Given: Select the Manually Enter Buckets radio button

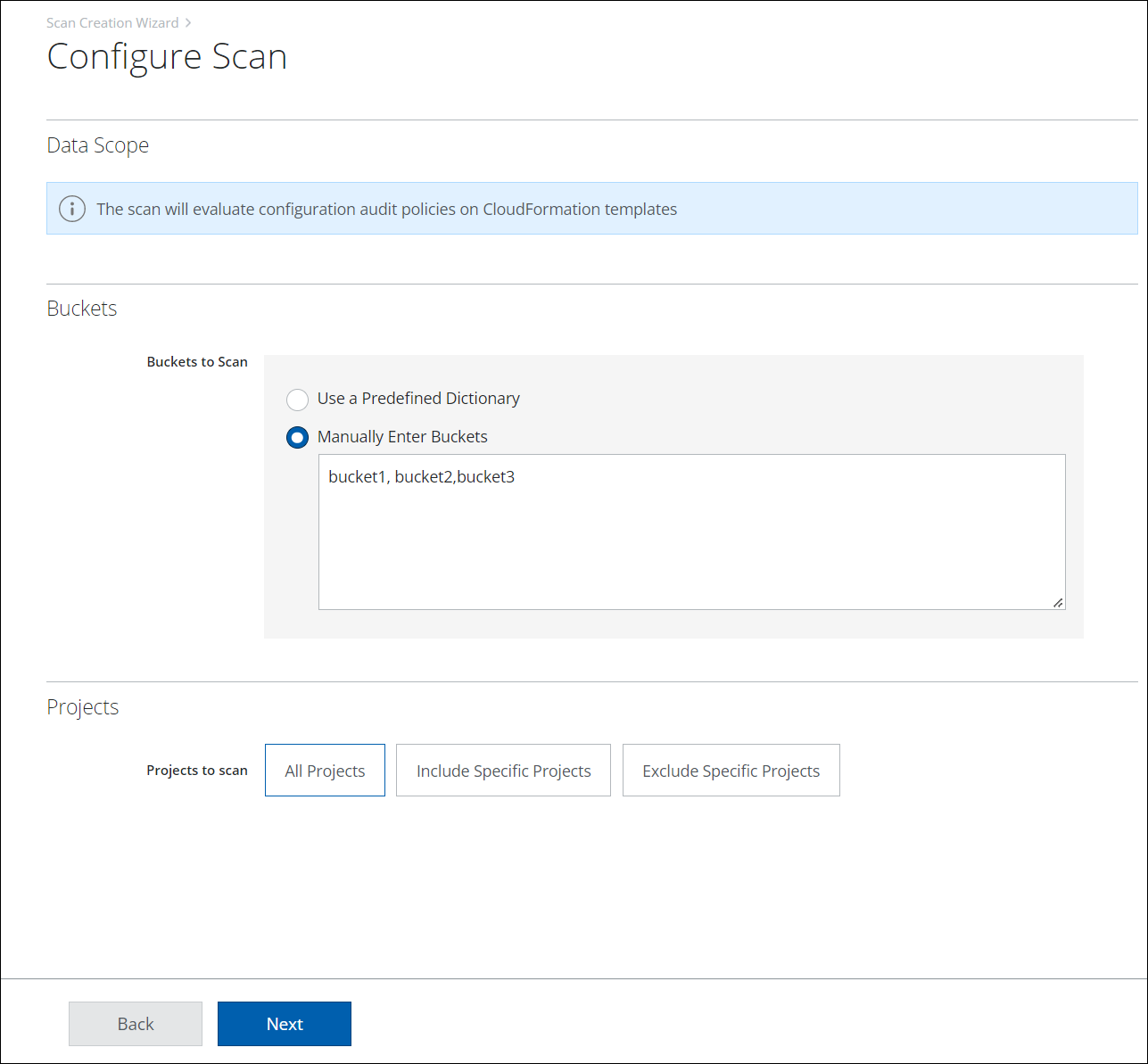Looking at the screenshot, I should pos(297,438).
